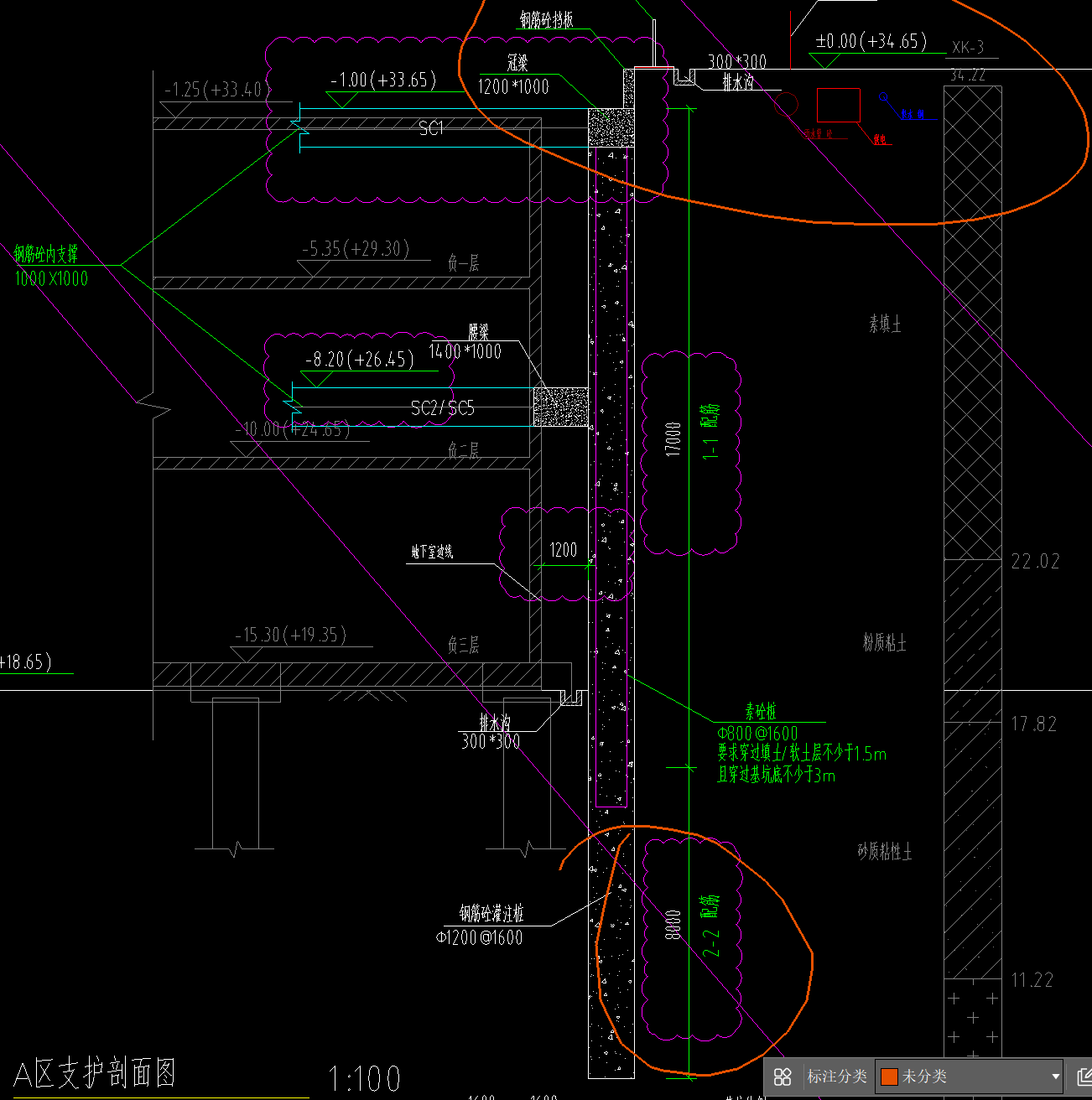1092x1100 pixels.
Task: Select the 钢筋砼挡板 label
Action: [546, 20]
